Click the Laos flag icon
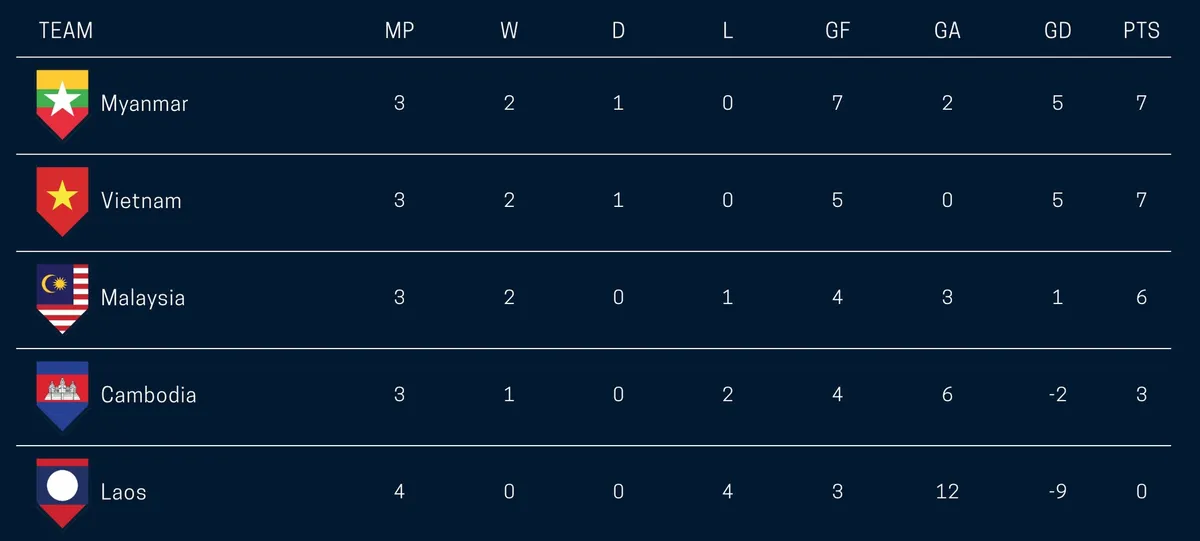This screenshot has height=541, width=1200. coord(62,492)
